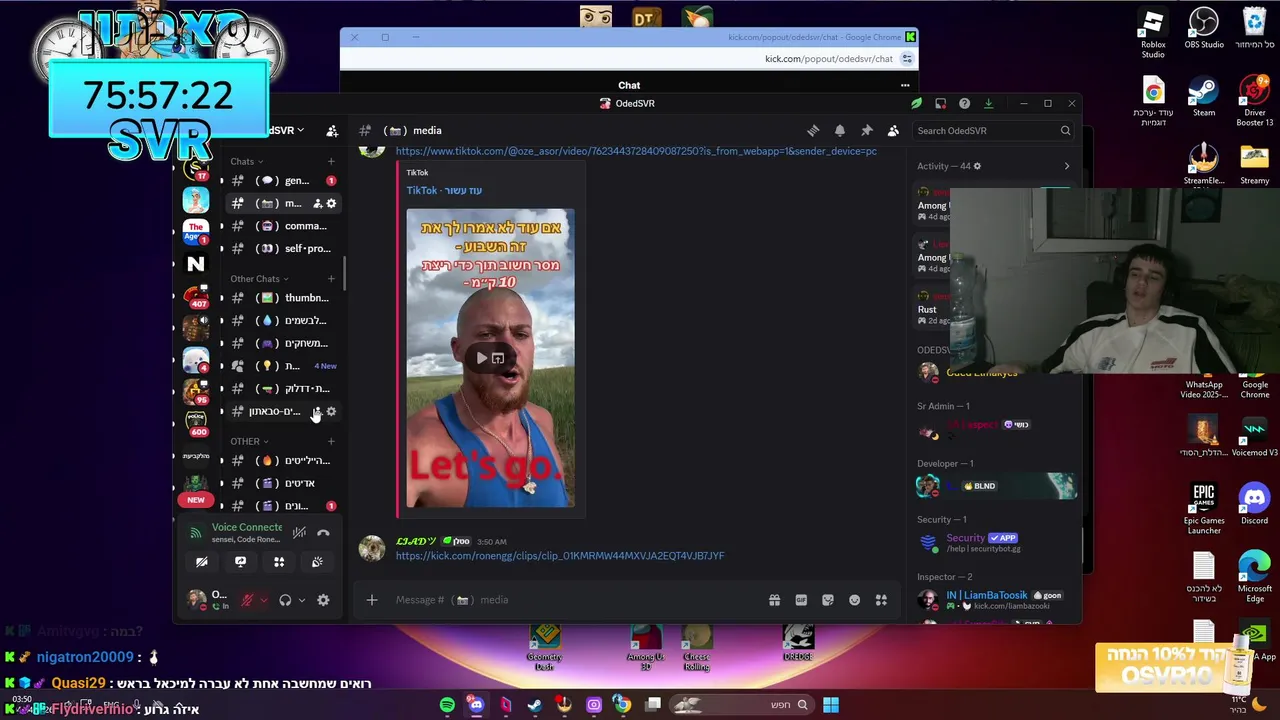Play the embedded TikTok video
This screenshot has height=720, width=1280.
coord(481,358)
